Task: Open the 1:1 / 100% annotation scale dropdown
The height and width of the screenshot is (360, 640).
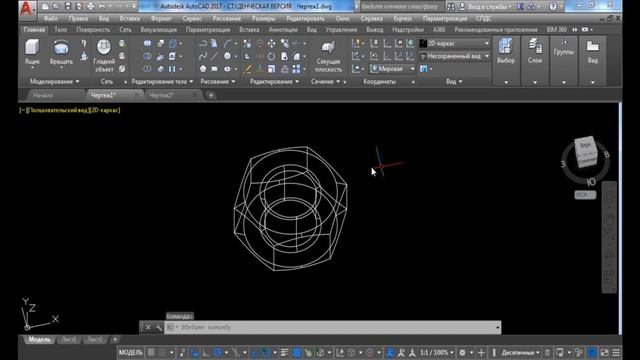Action: [437, 352]
